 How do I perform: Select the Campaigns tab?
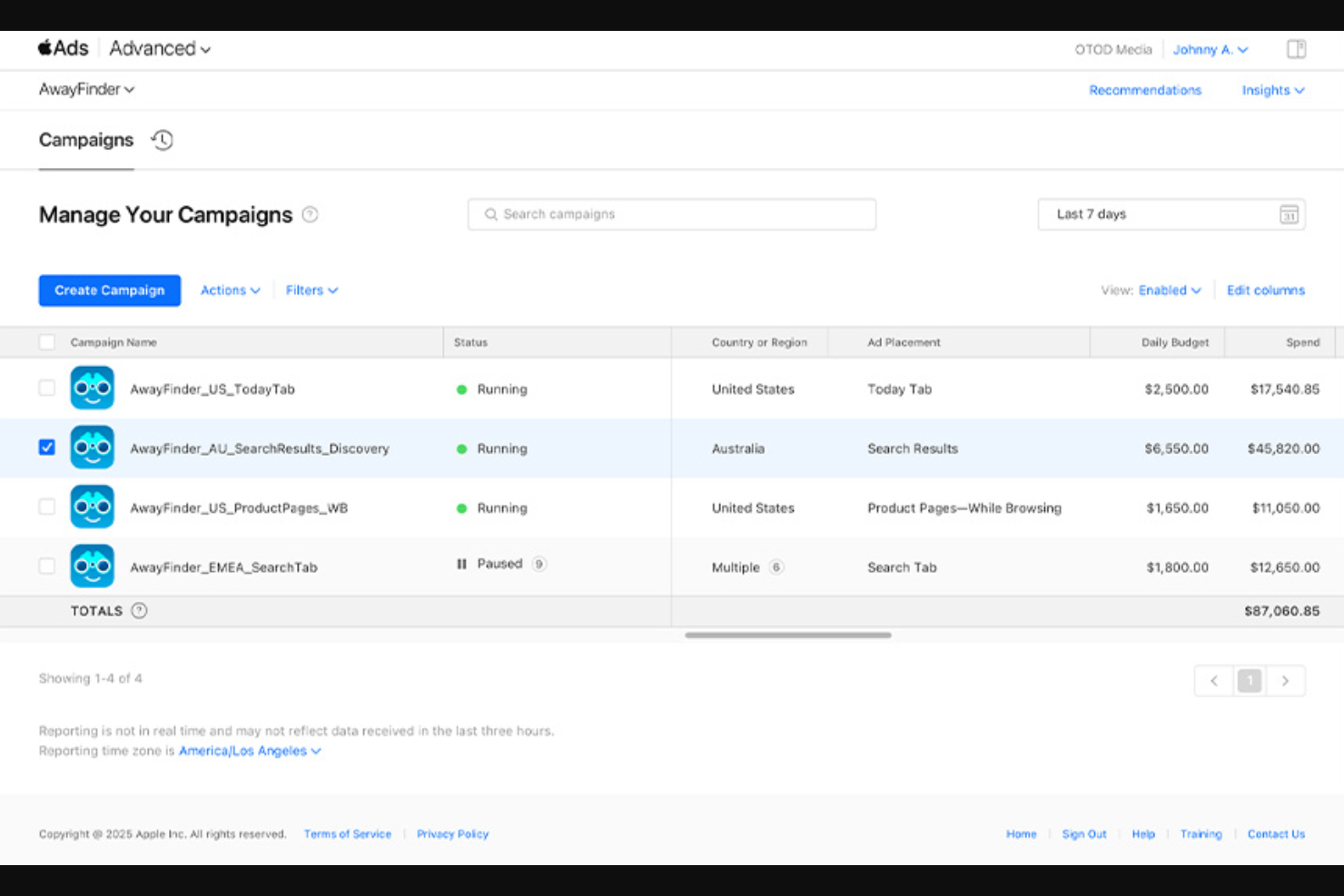click(x=86, y=140)
